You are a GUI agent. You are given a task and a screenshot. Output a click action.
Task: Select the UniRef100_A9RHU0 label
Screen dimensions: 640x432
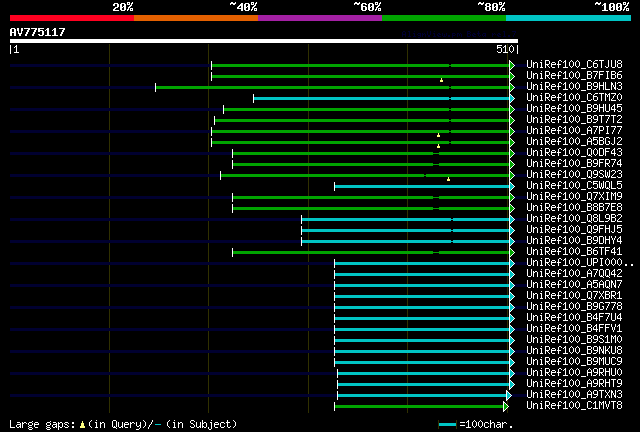574,373
